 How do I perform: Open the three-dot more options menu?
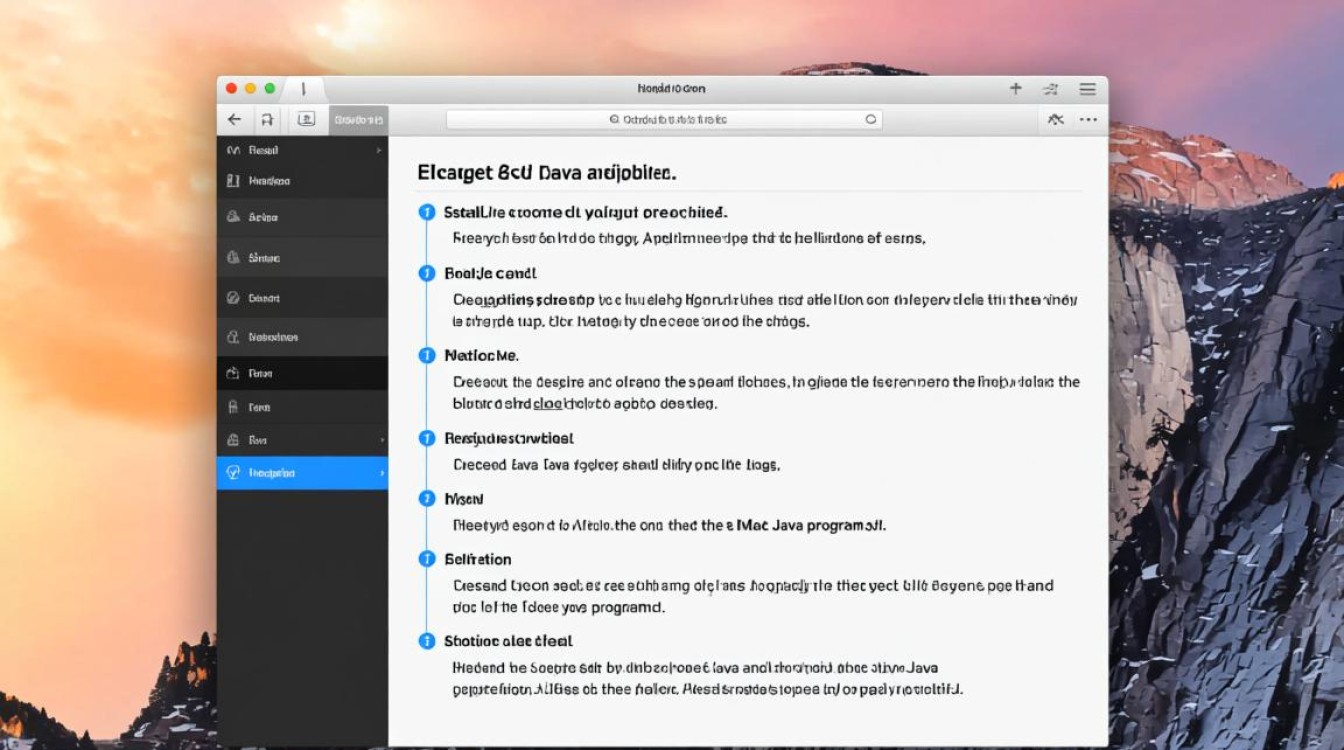(1088, 119)
